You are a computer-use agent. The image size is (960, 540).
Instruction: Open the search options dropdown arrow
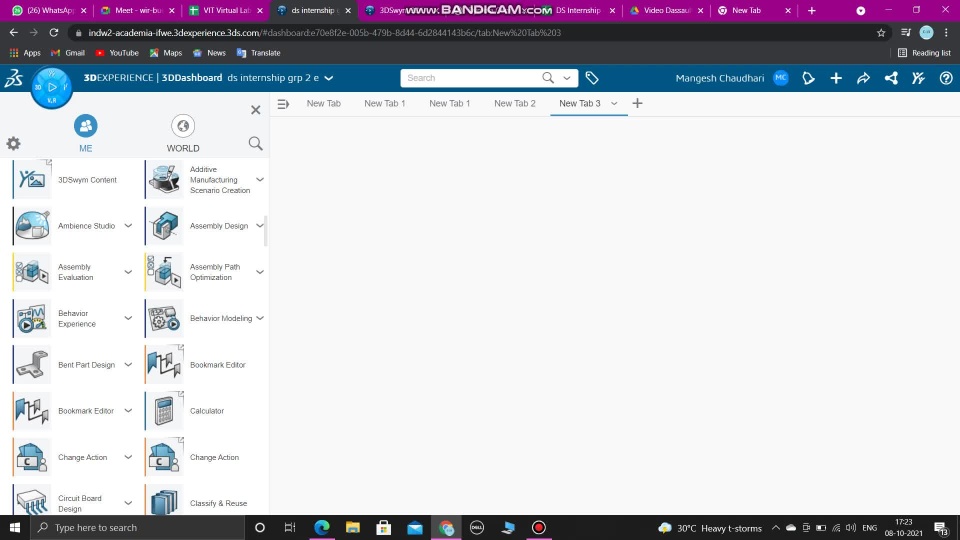[x=567, y=78]
